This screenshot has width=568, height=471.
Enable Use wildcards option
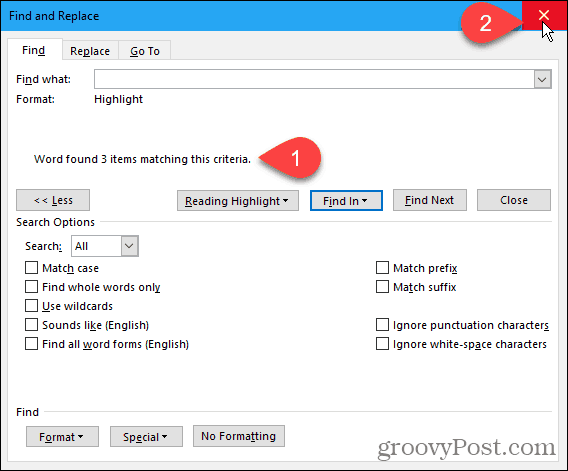coord(32,306)
